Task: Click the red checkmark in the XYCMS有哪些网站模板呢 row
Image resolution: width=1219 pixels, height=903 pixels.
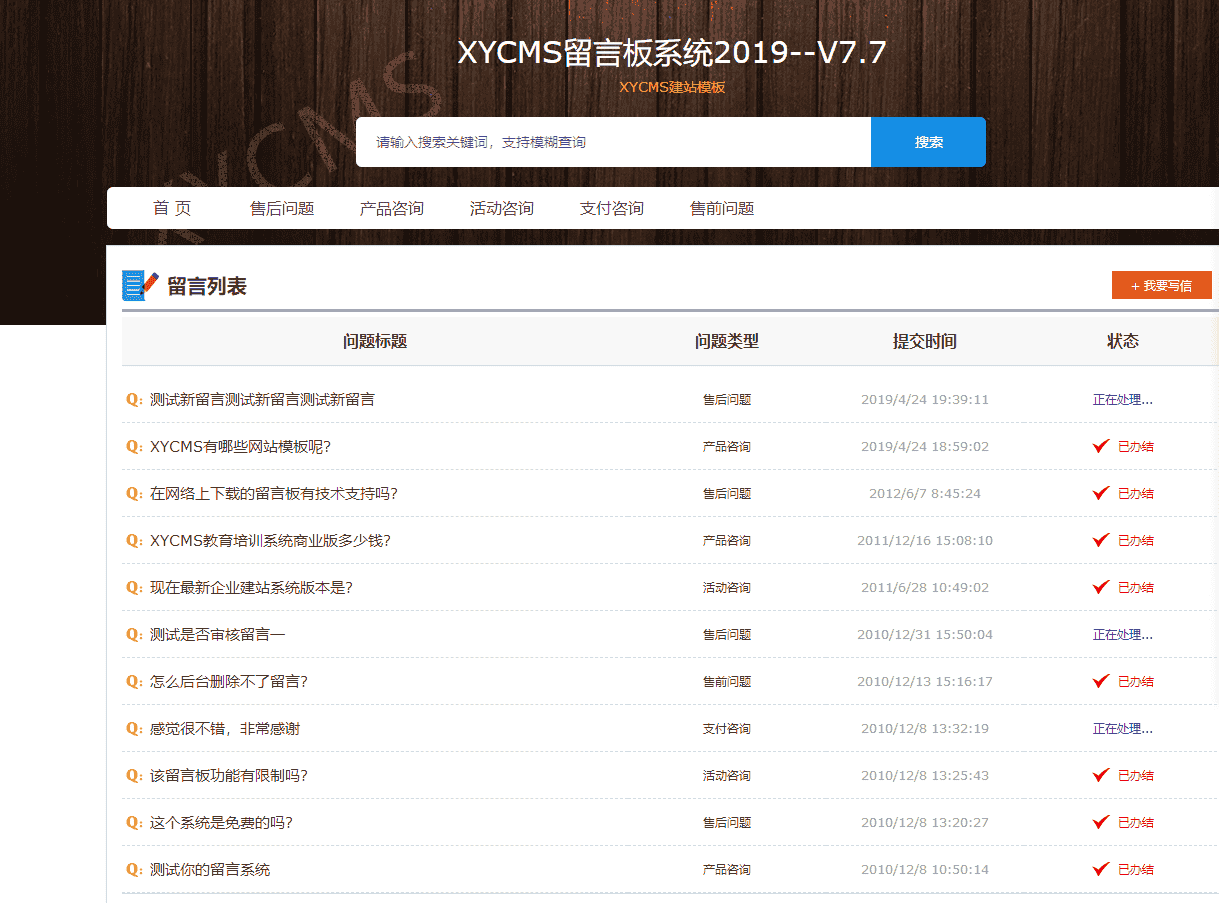Action: (1101, 446)
